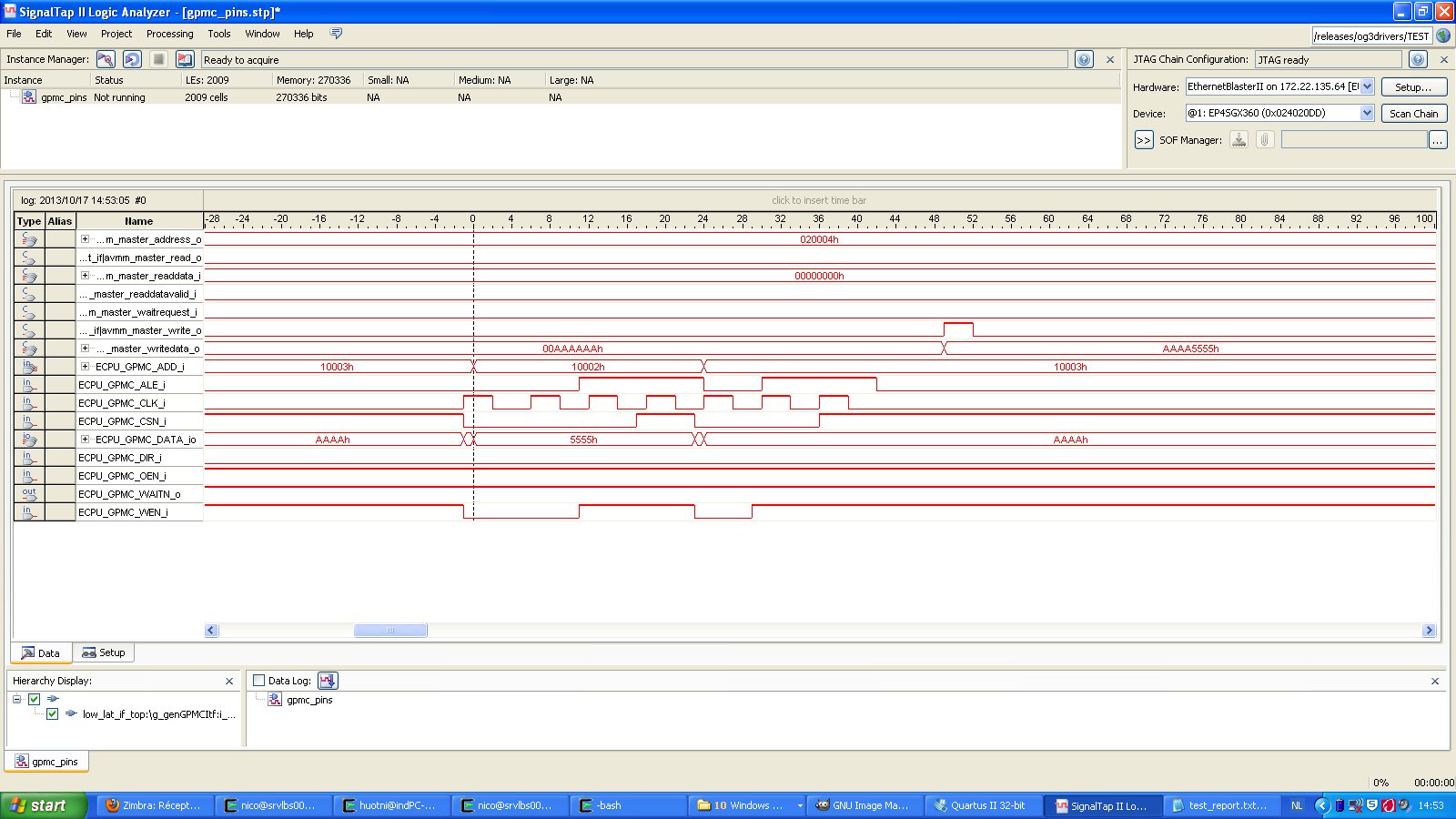Open the Project menu
1456x819 pixels.
pyautogui.click(x=116, y=34)
